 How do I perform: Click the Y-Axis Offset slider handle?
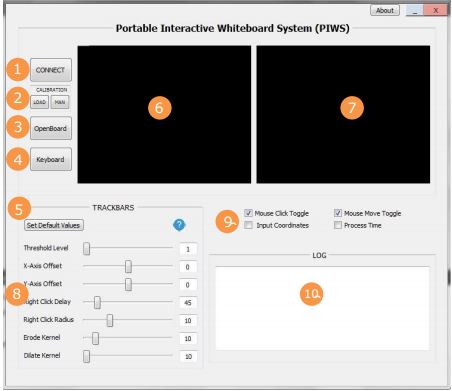[x=128, y=284]
